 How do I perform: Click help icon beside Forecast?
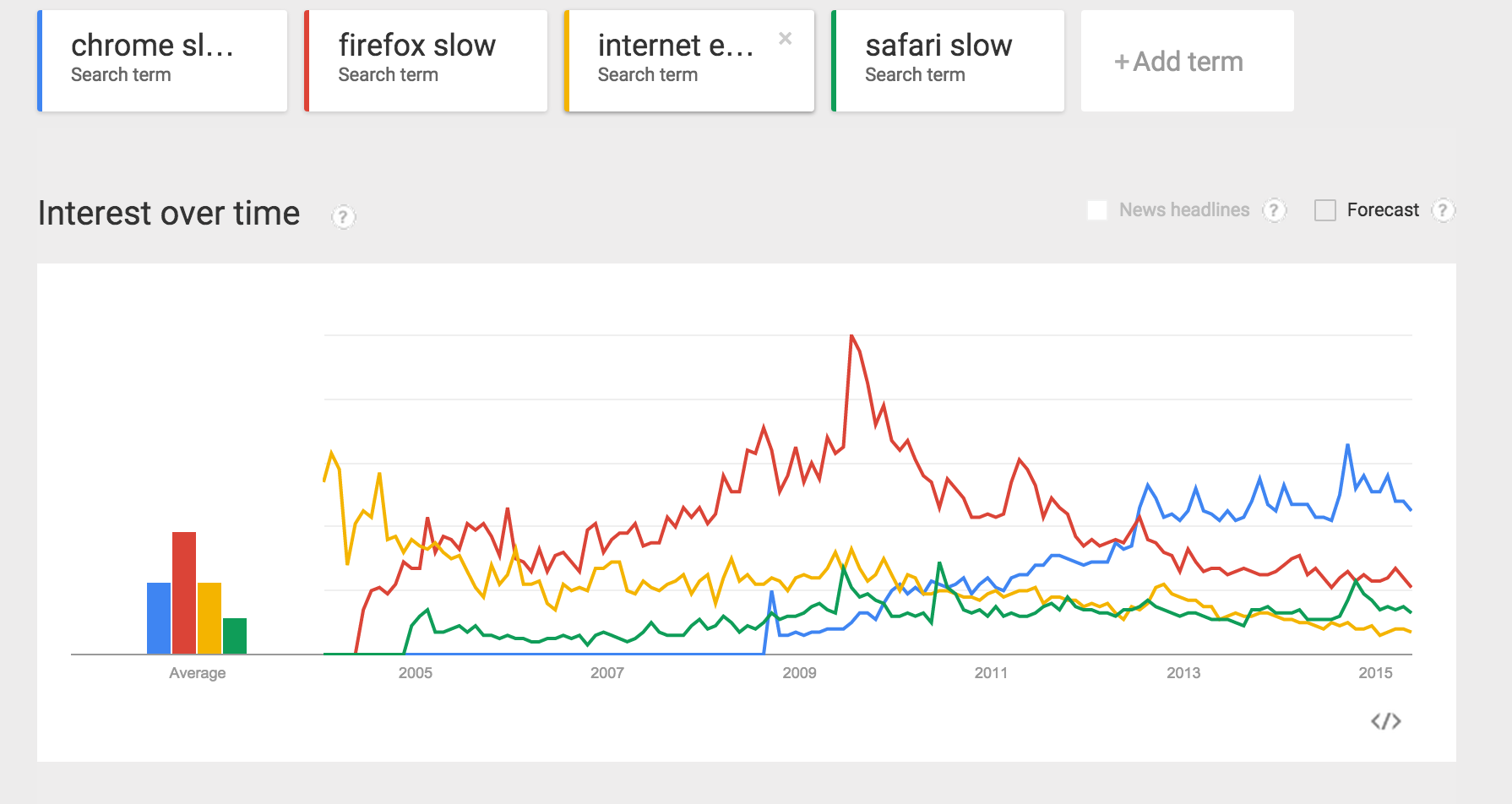click(x=1443, y=210)
